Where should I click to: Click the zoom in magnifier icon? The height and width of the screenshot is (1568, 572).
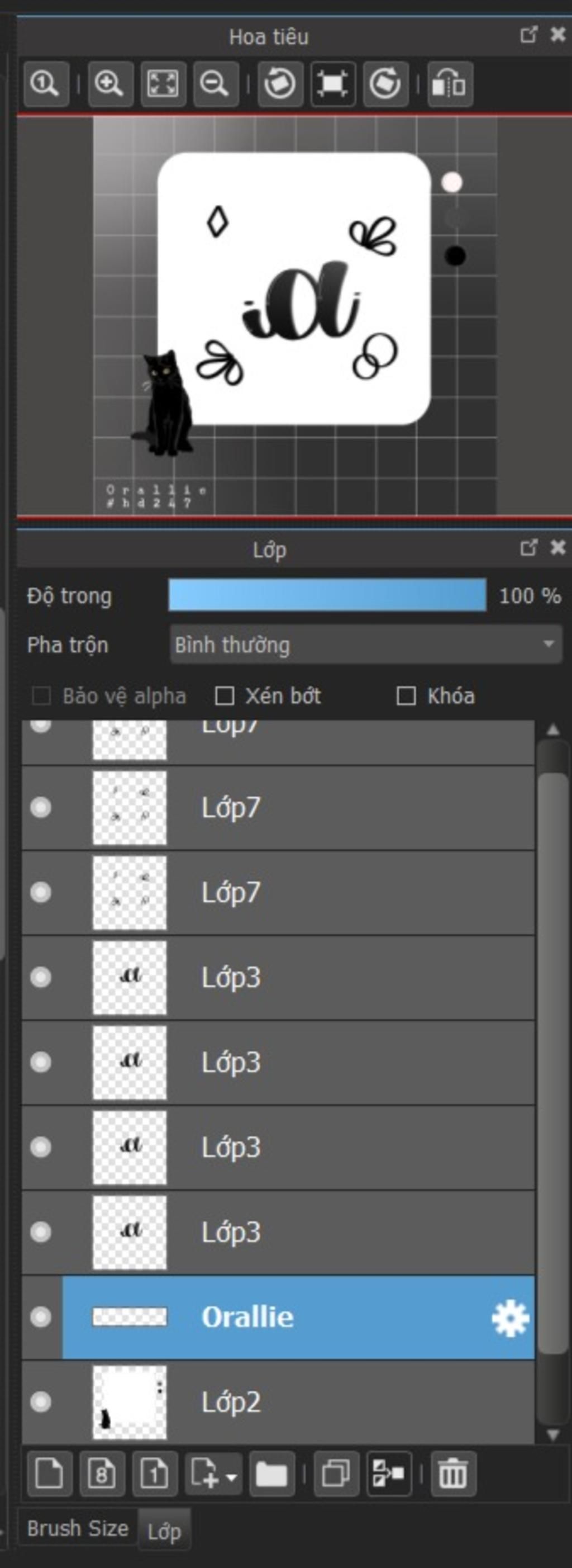(x=111, y=84)
